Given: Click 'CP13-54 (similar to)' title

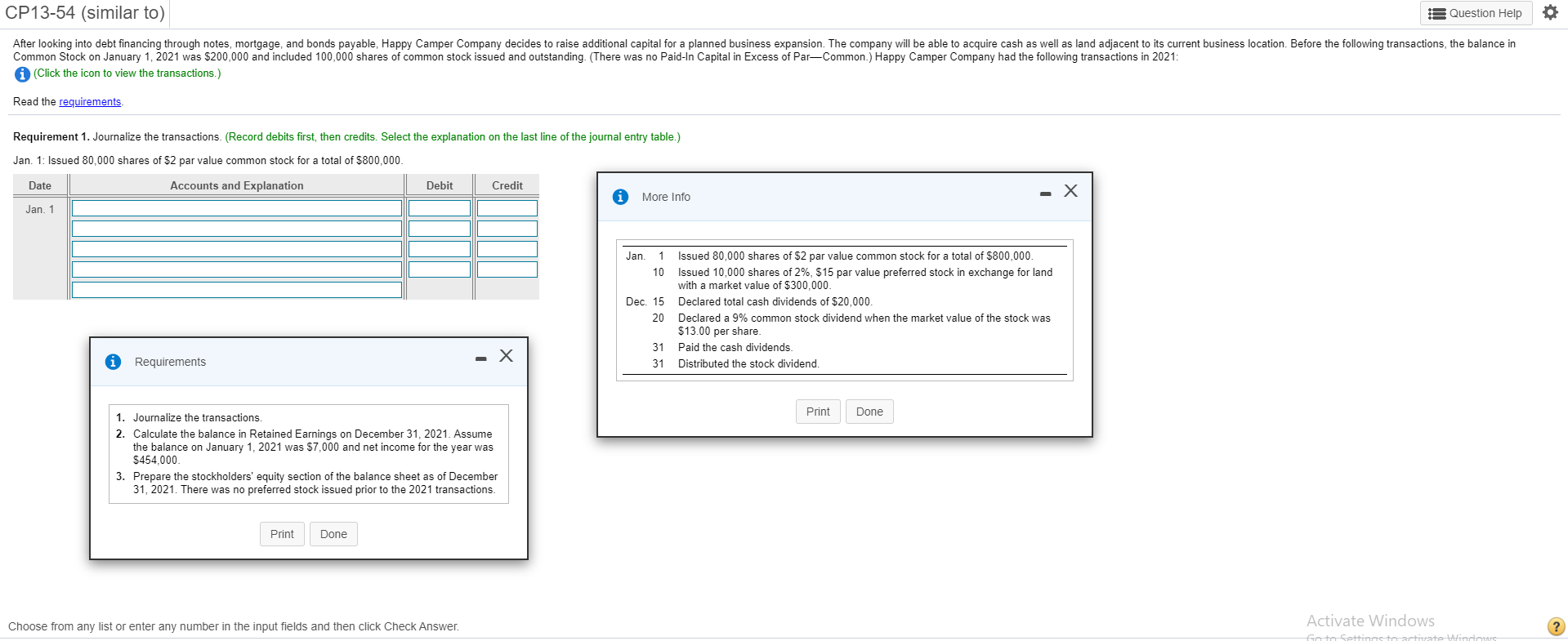Looking at the screenshot, I should coord(85,13).
